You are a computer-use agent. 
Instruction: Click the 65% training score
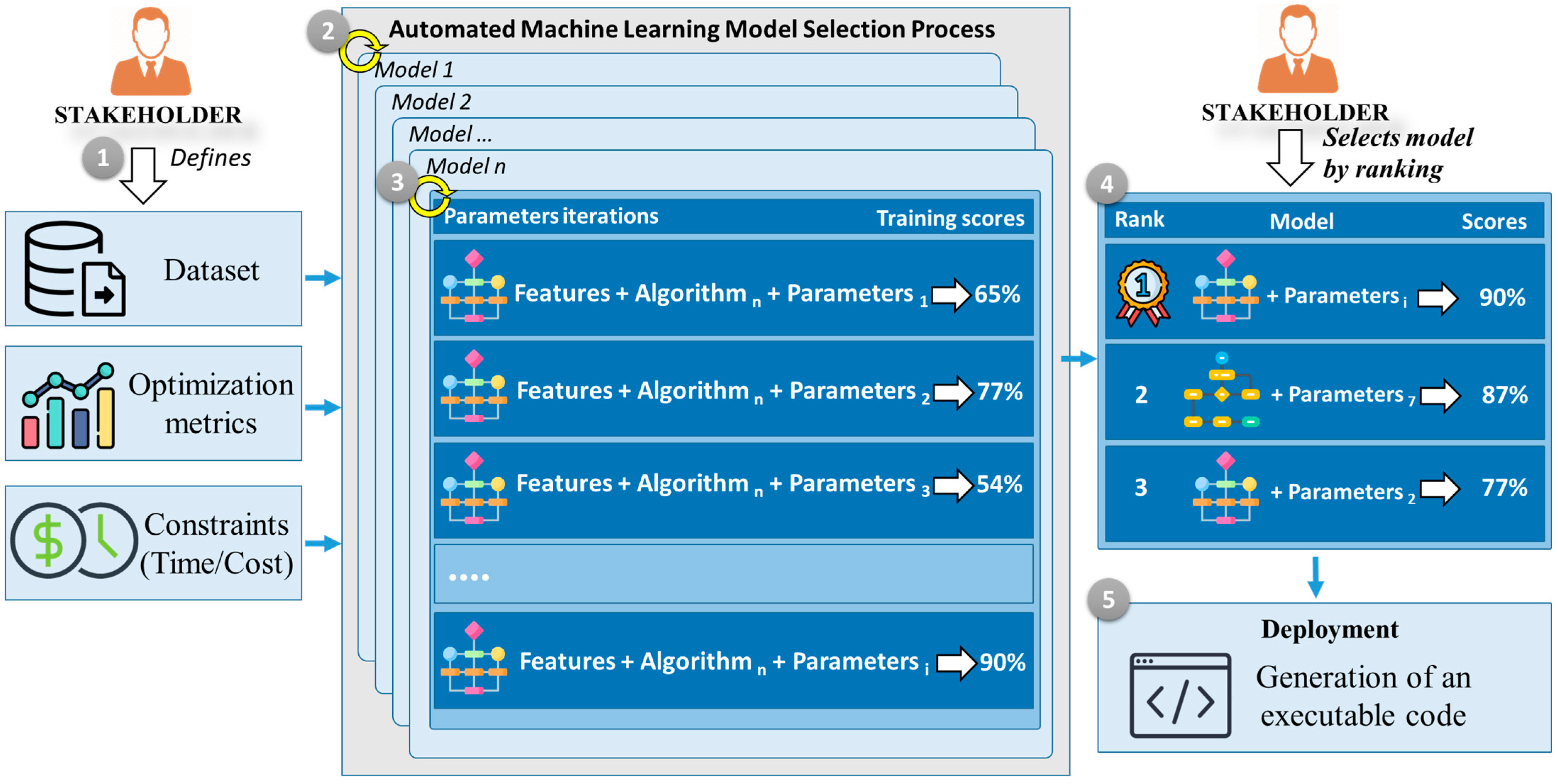pyautogui.click(x=997, y=294)
